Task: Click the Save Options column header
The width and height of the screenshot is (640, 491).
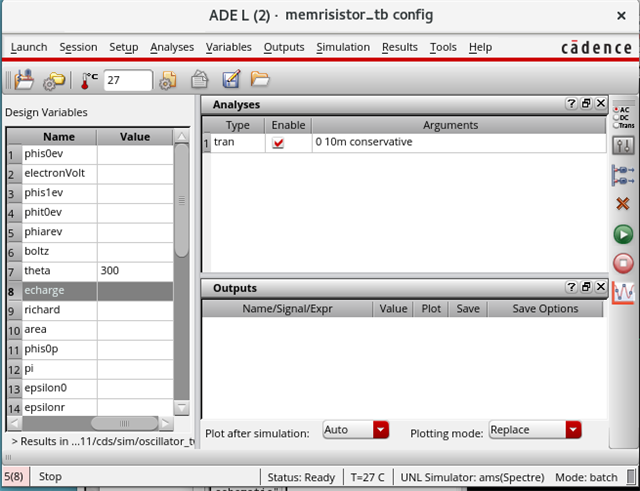Action: pyautogui.click(x=545, y=309)
